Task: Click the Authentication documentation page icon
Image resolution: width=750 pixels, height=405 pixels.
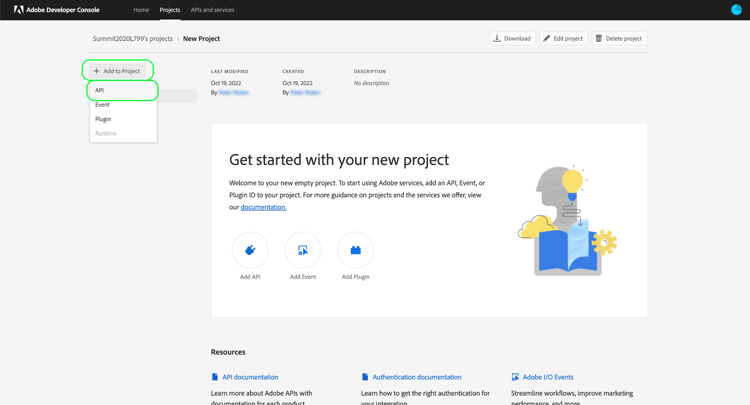Action: click(365, 377)
